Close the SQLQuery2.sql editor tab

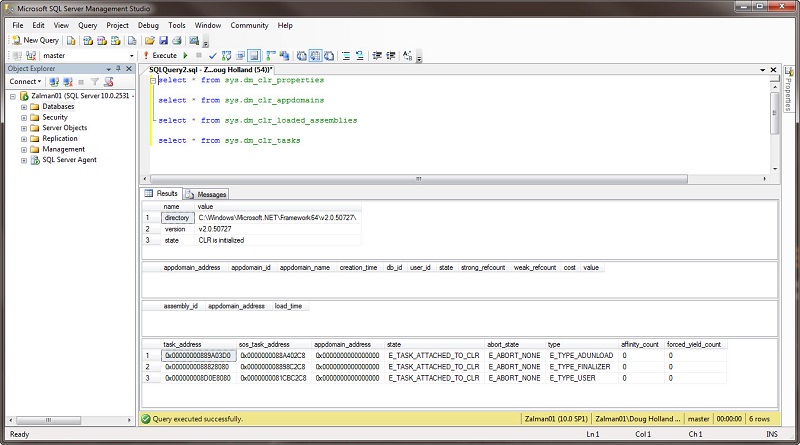coord(773,69)
